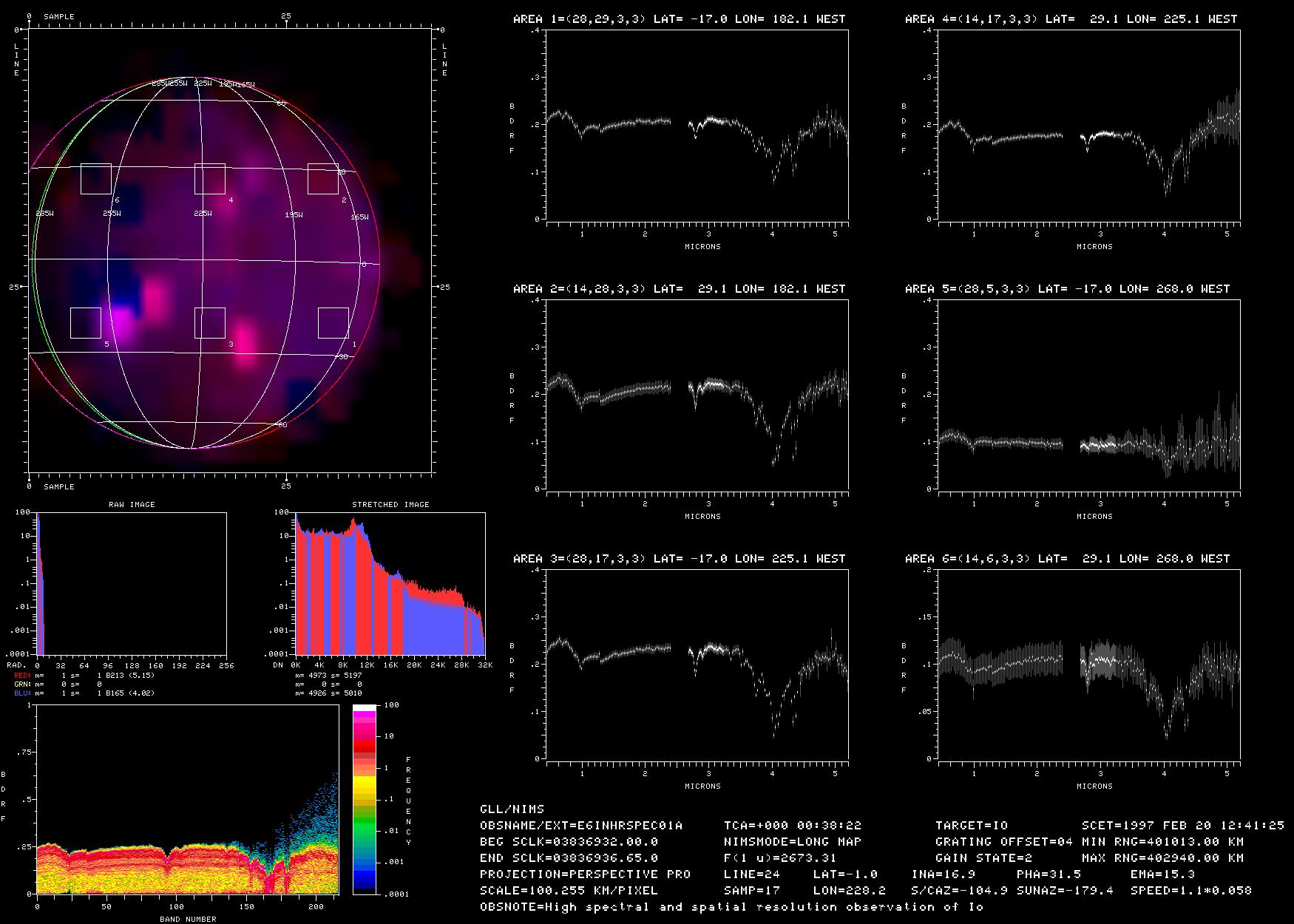Image resolution: width=1294 pixels, height=924 pixels.
Task: Select the "S/CAZ=-104.9" text
Action: 960,891
